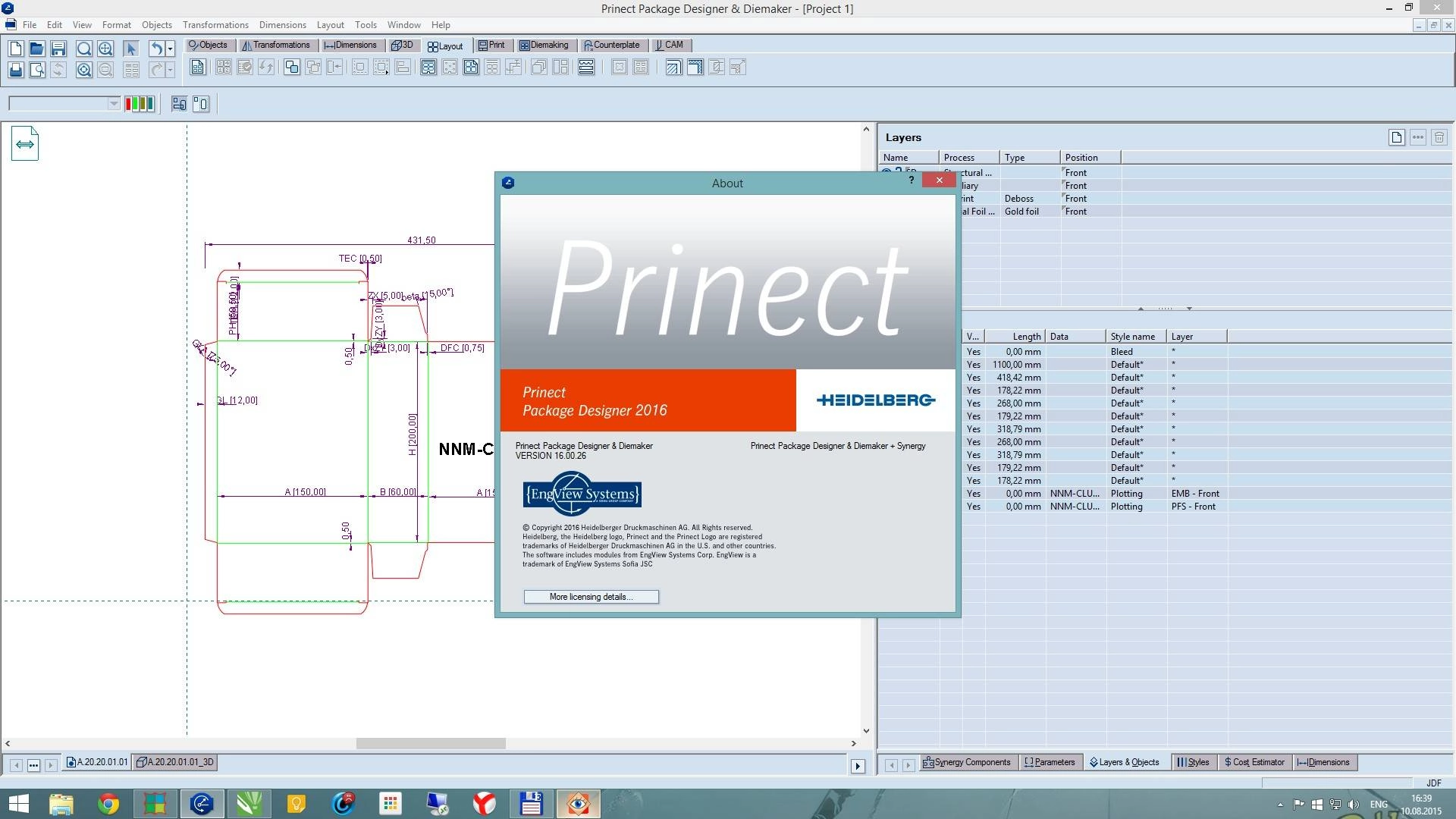The width and height of the screenshot is (1456, 819).
Task: Click the play arrow right of sheet tabs
Action: 858,766
